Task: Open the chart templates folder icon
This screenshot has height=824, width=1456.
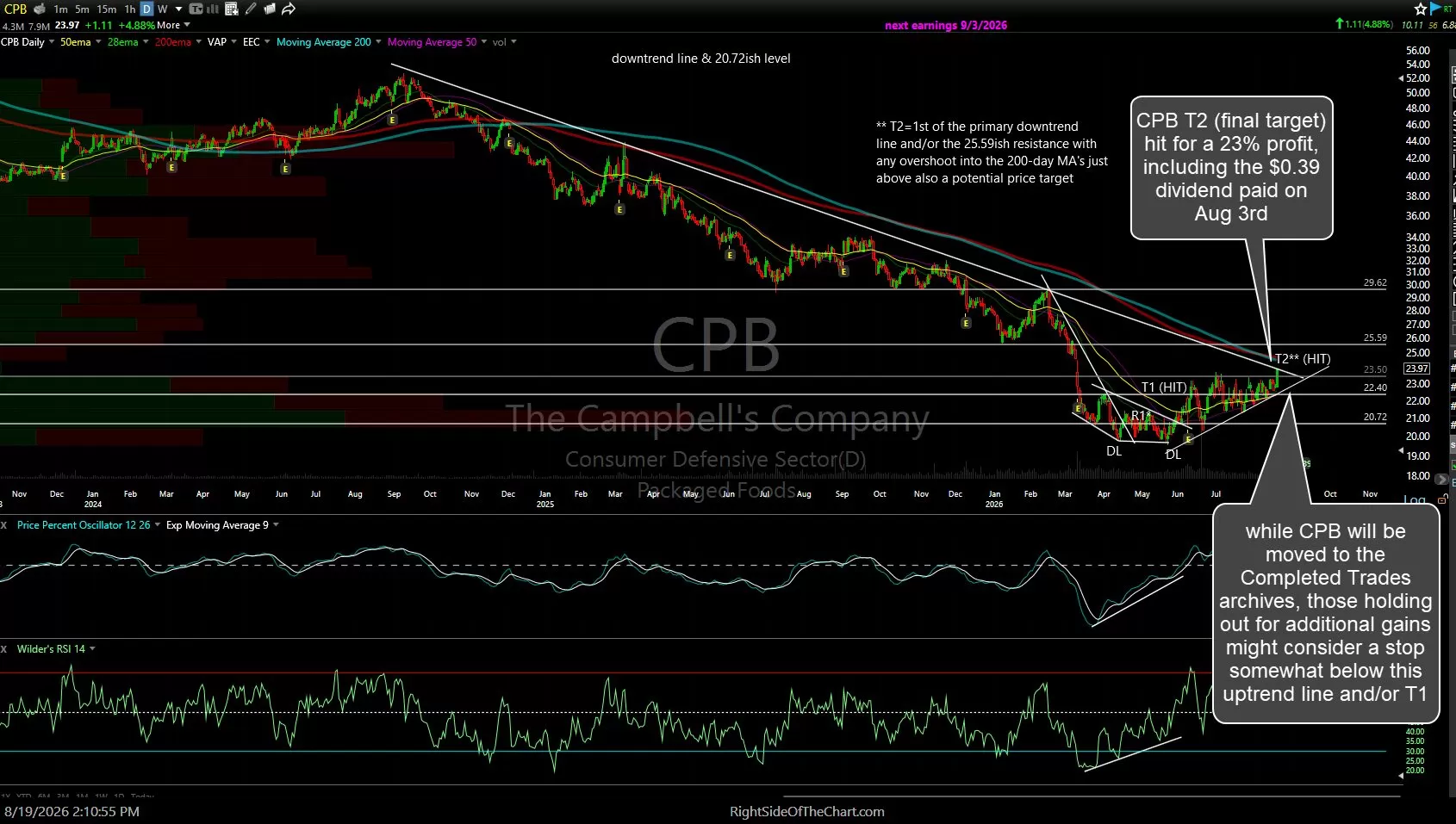Action: tap(270, 9)
